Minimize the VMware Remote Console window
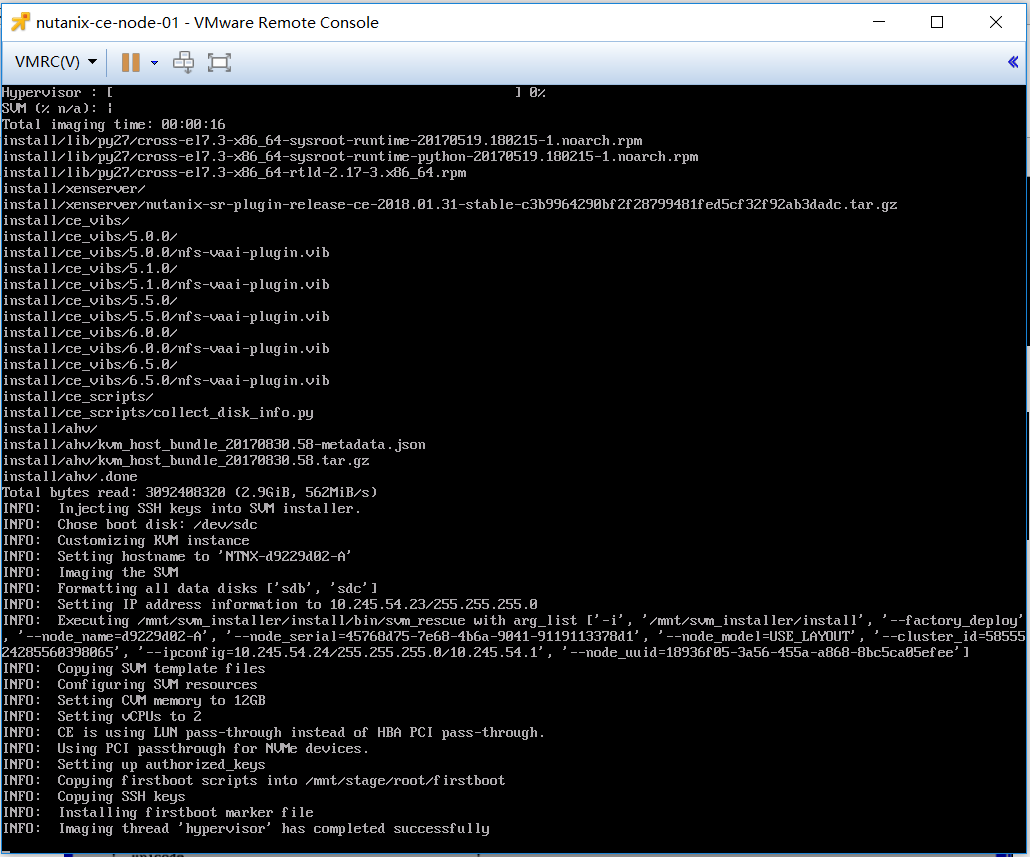1030x857 pixels. click(879, 22)
